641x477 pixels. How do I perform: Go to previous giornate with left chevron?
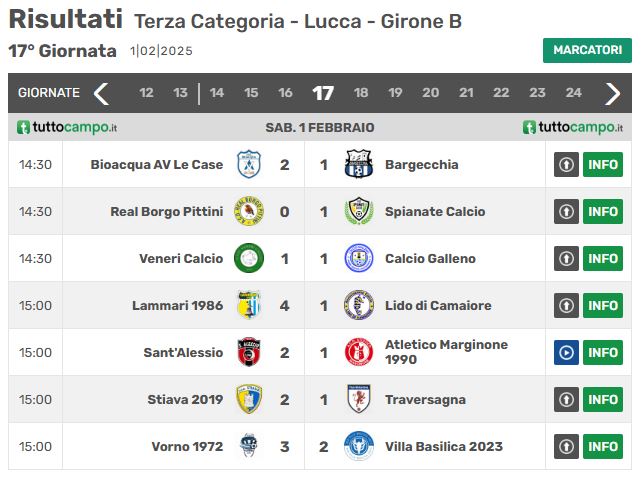click(x=101, y=94)
